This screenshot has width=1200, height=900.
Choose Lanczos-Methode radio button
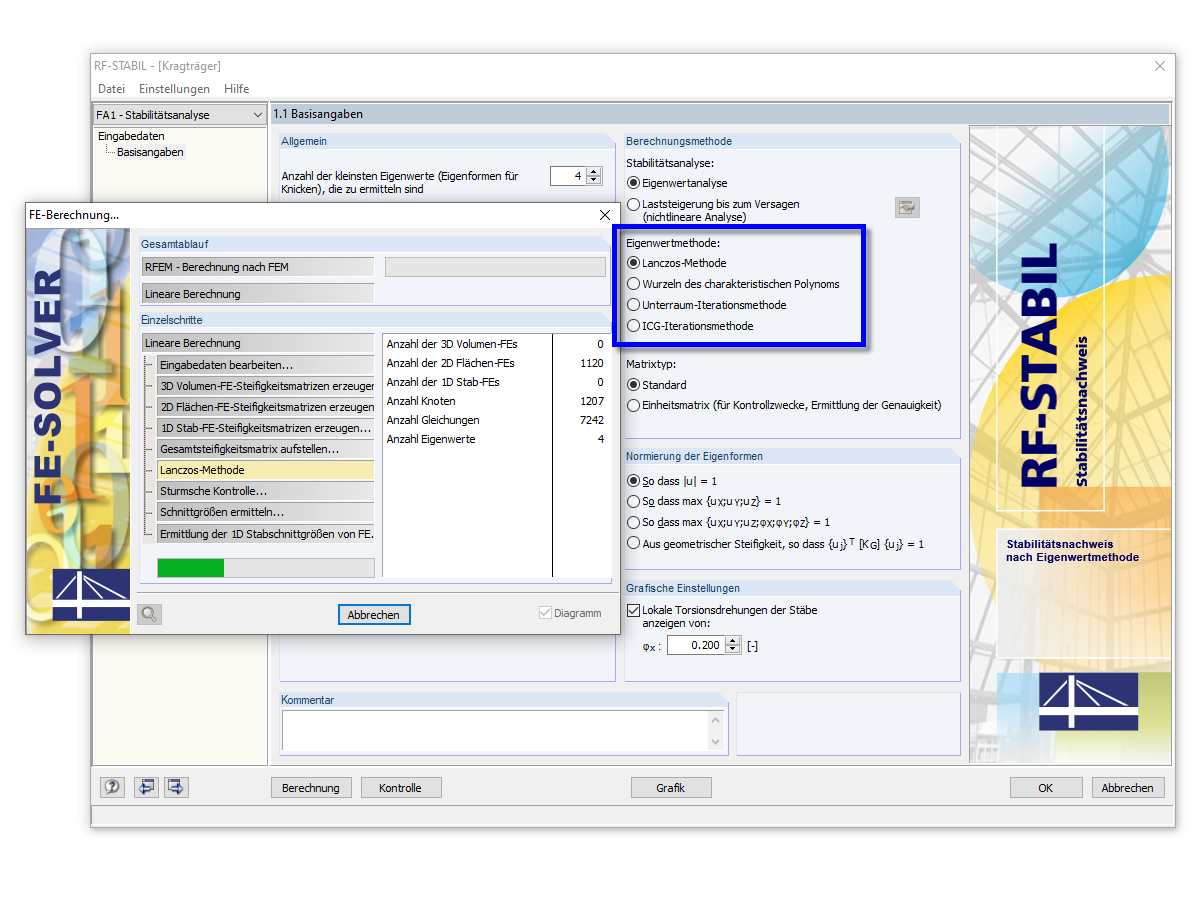(x=633, y=263)
